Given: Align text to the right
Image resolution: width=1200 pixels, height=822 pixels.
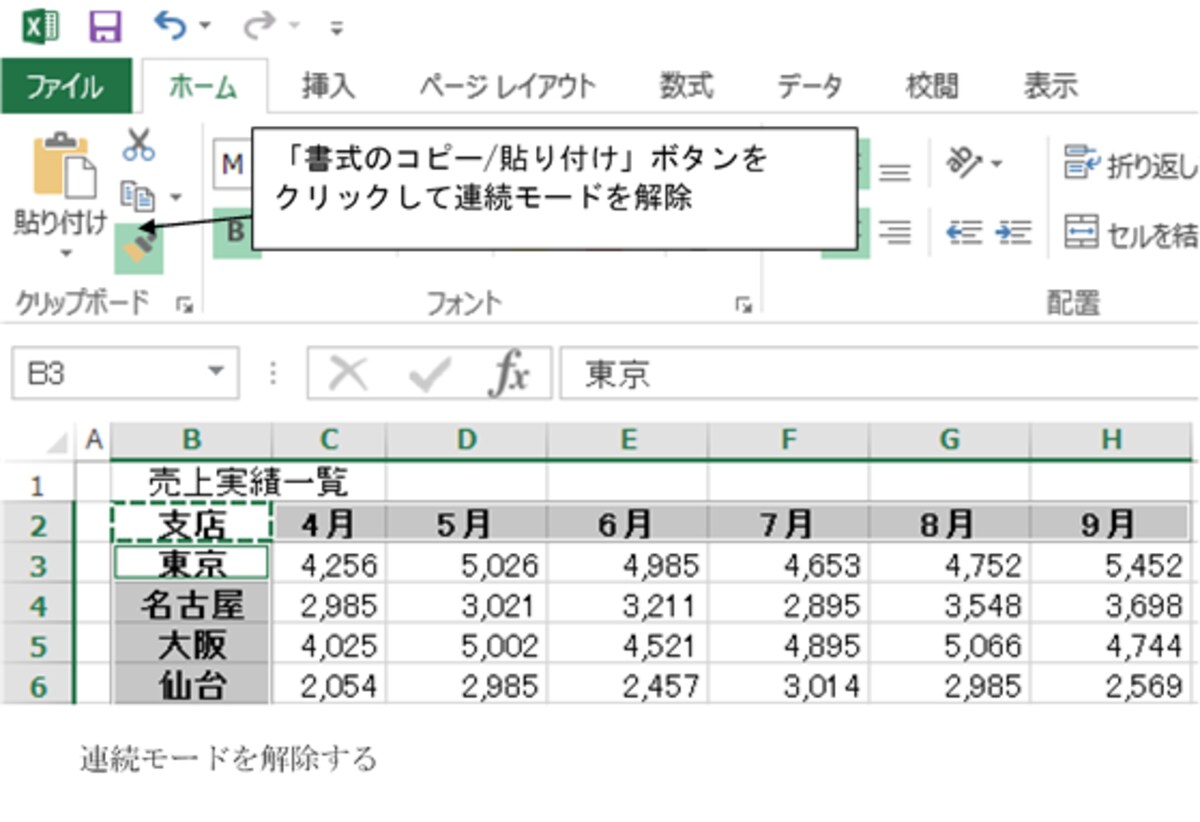Looking at the screenshot, I should coord(893,233).
